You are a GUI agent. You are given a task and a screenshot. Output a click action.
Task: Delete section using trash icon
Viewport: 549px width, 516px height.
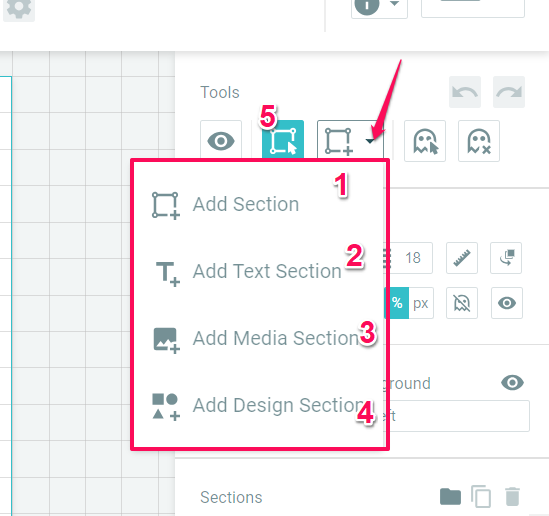pyautogui.click(x=512, y=496)
